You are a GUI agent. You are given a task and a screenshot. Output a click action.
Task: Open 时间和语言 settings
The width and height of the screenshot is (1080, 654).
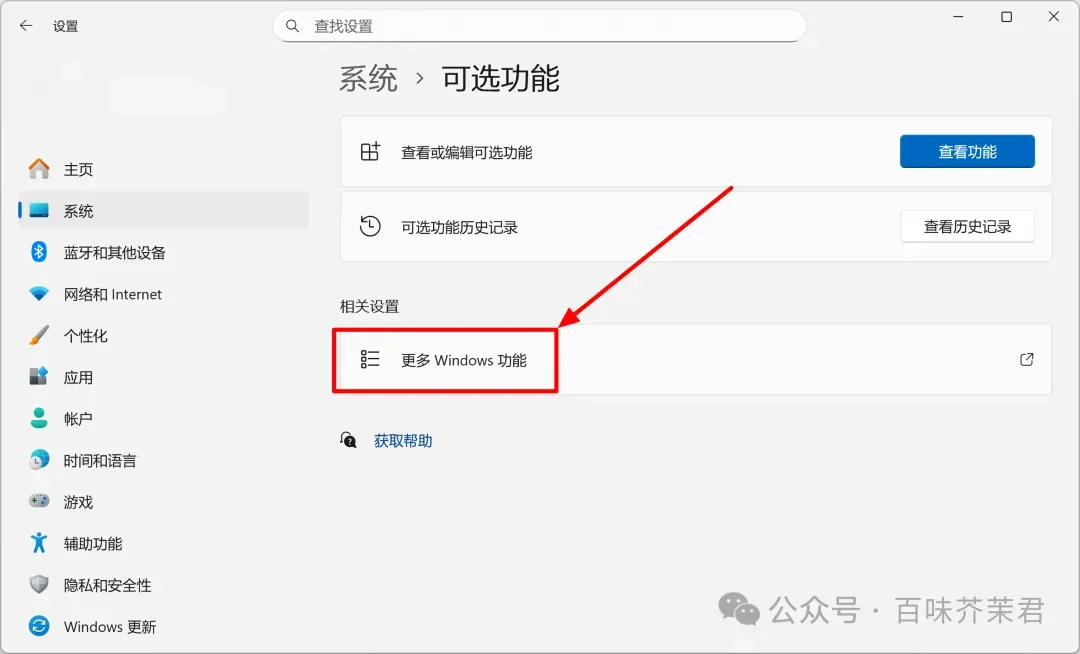[x=163, y=461]
